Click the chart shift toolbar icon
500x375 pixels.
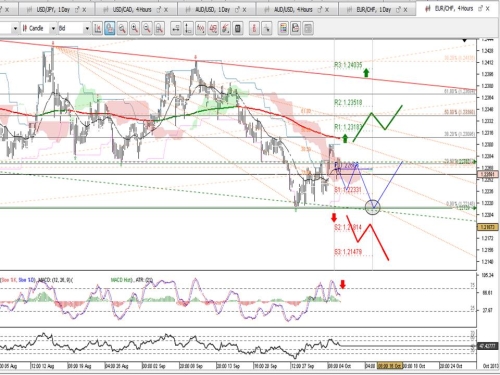tap(97, 29)
